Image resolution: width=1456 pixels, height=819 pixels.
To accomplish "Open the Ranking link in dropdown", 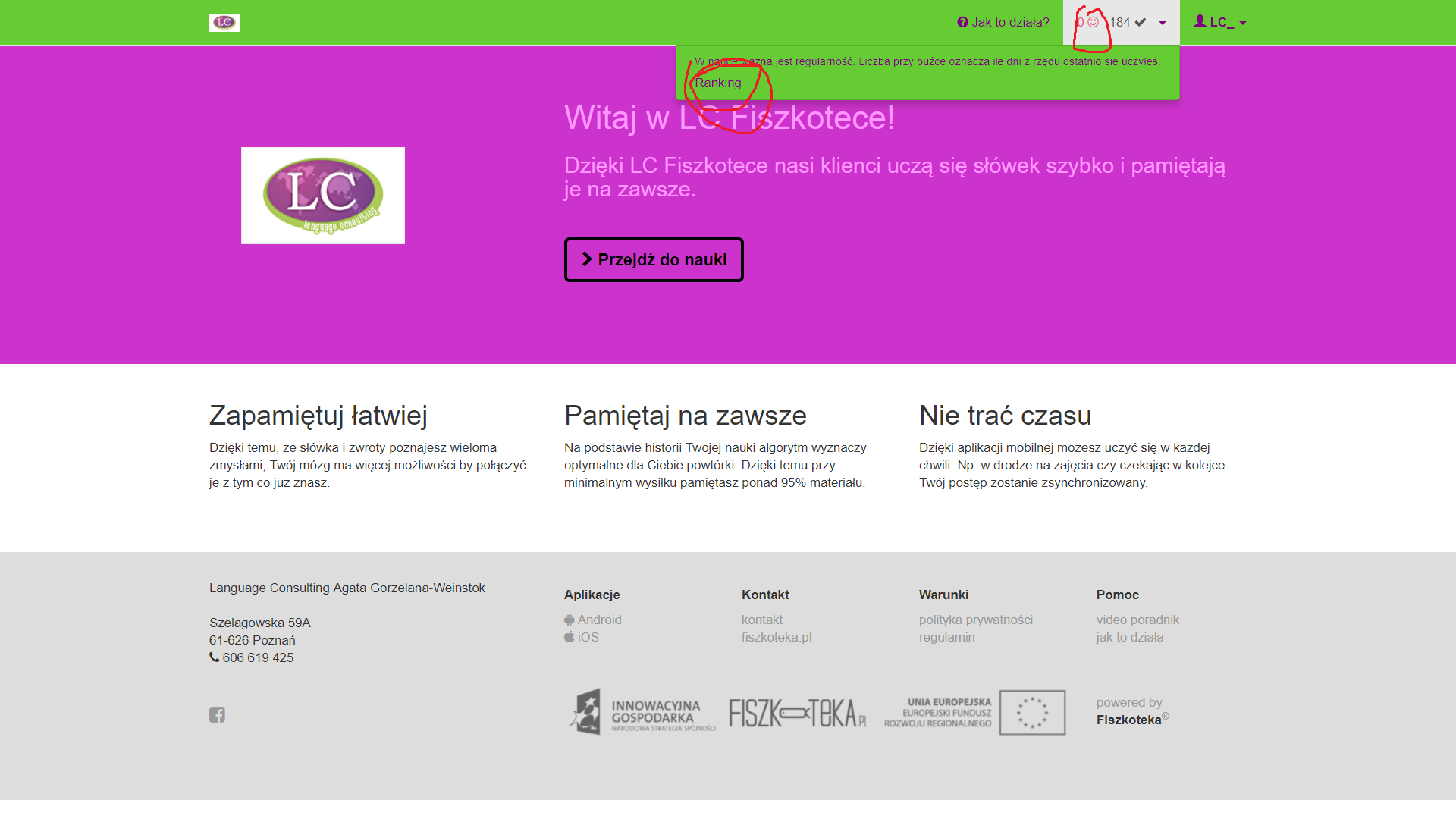I will [x=718, y=83].
